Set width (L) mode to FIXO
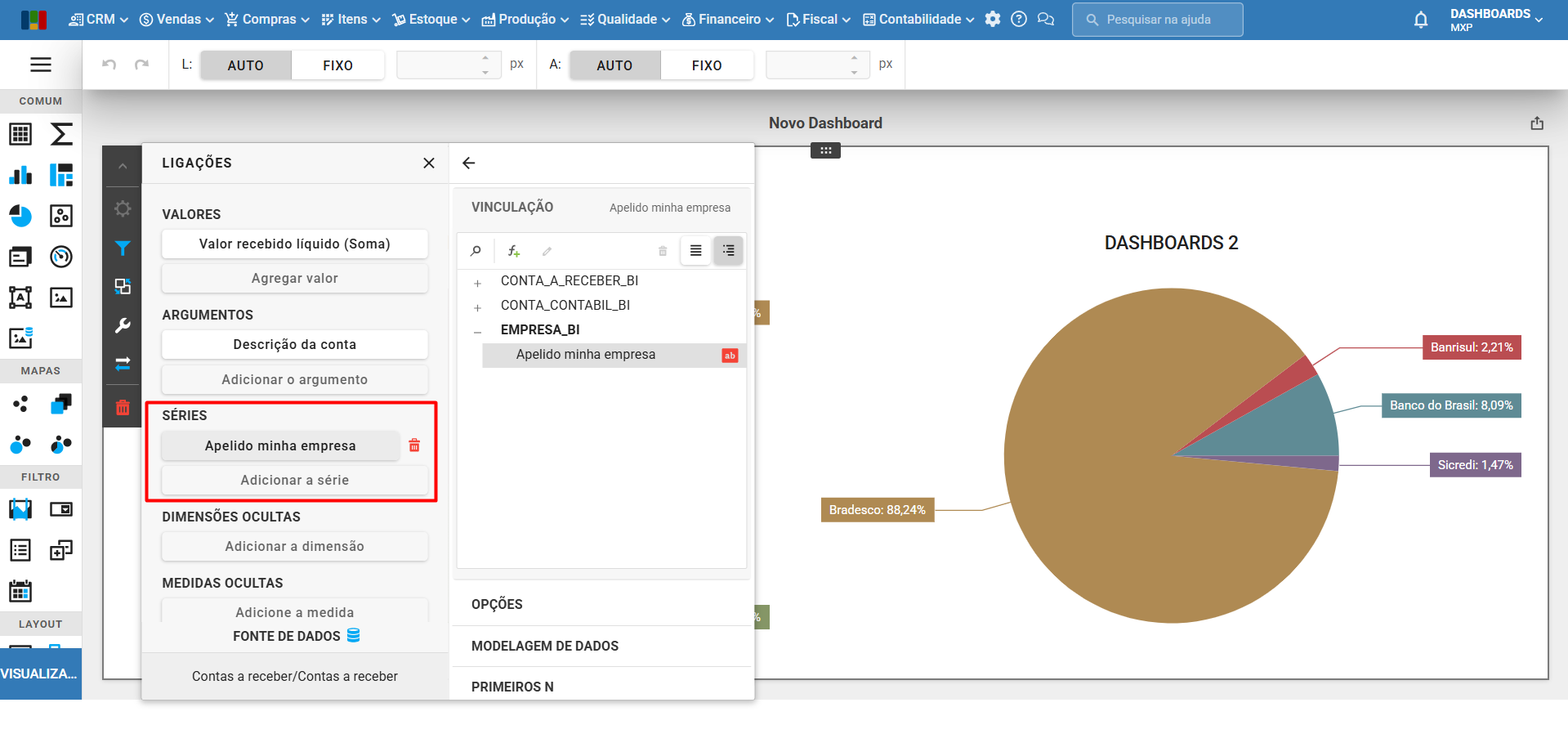This screenshot has height=734, width=1568. pos(337,65)
